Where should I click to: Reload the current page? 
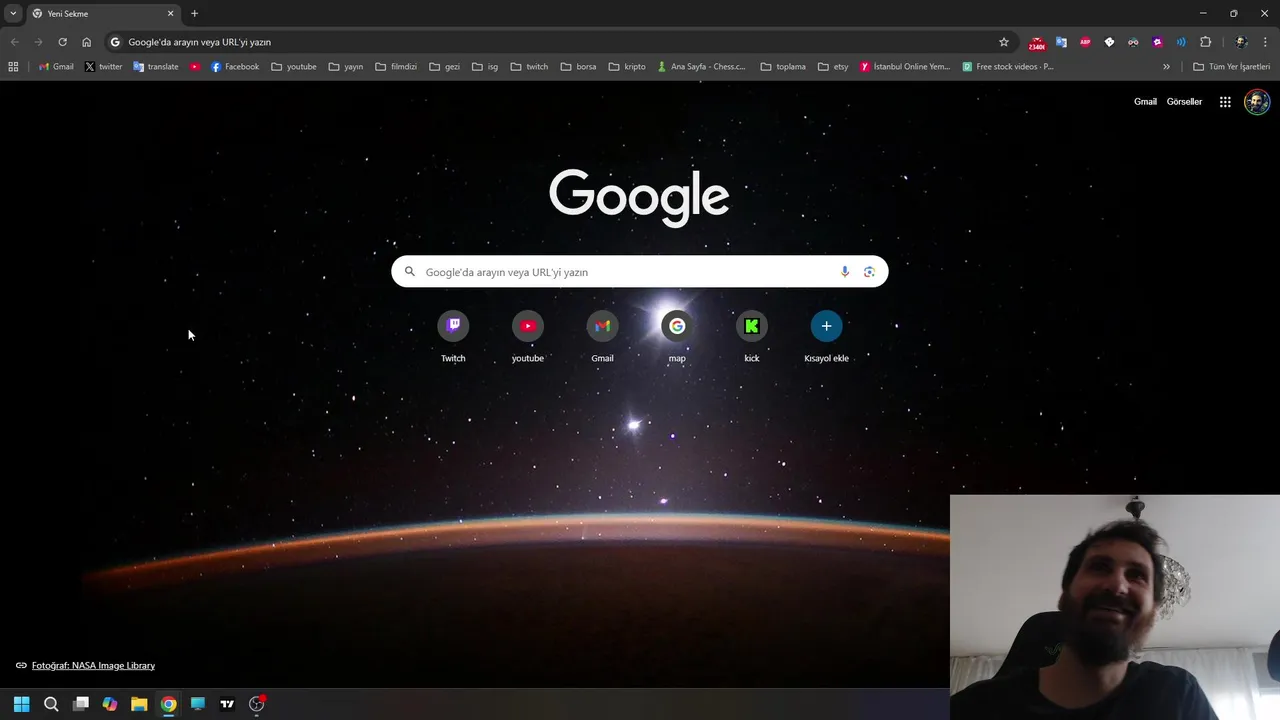click(62, 42)
